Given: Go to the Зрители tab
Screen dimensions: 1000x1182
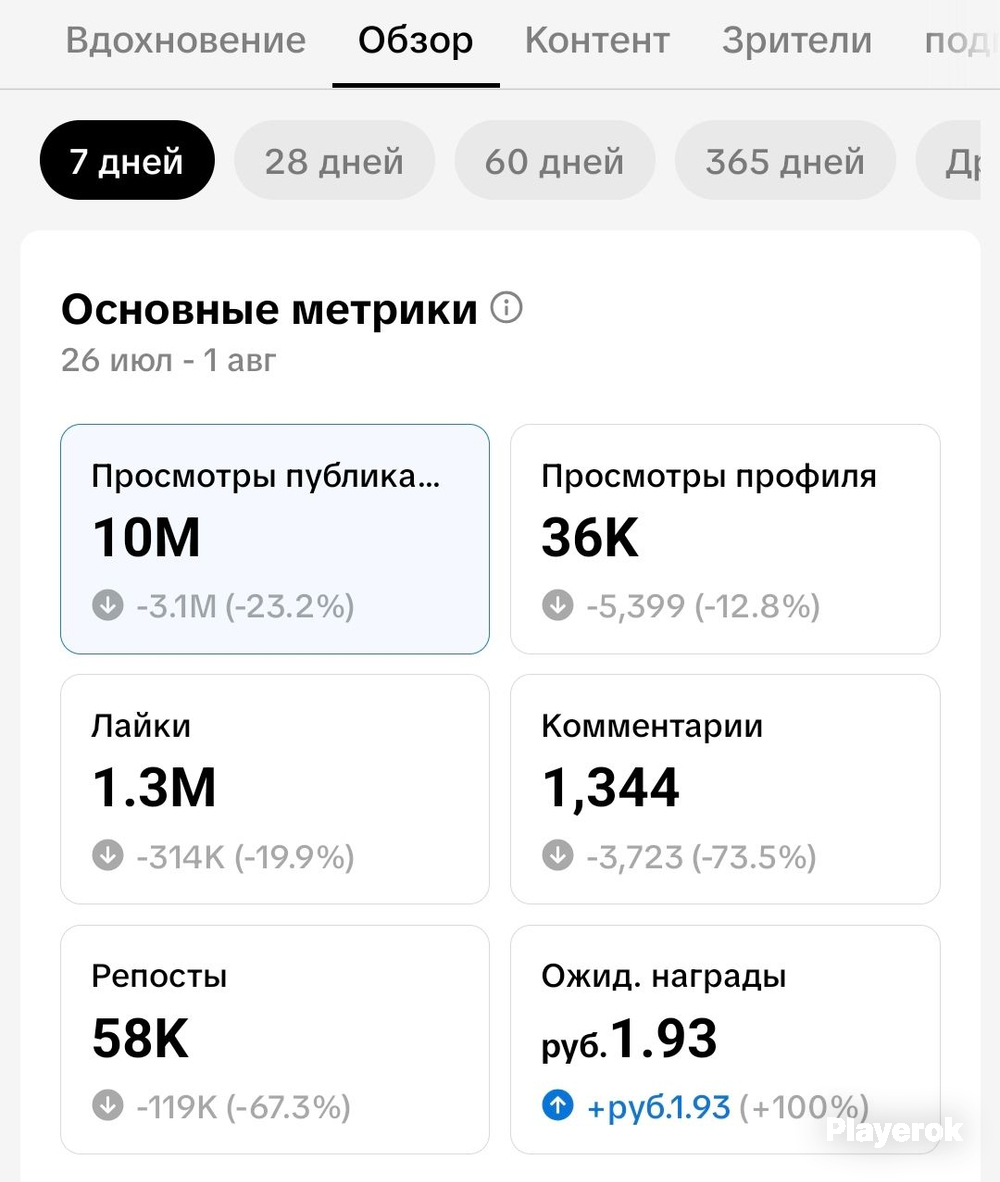Looking at the screenshot, I should tap(797, 40).
